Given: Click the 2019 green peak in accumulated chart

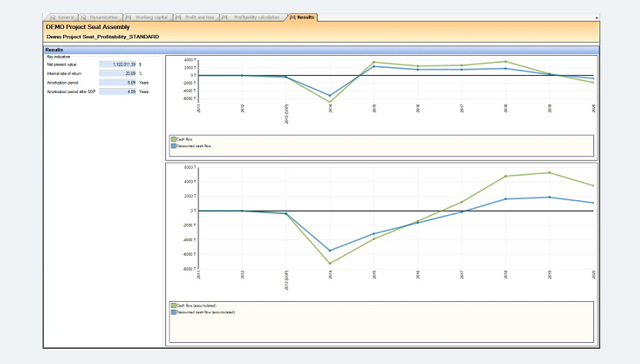Looking at the screenshot, I should click(x=549, y=173).
